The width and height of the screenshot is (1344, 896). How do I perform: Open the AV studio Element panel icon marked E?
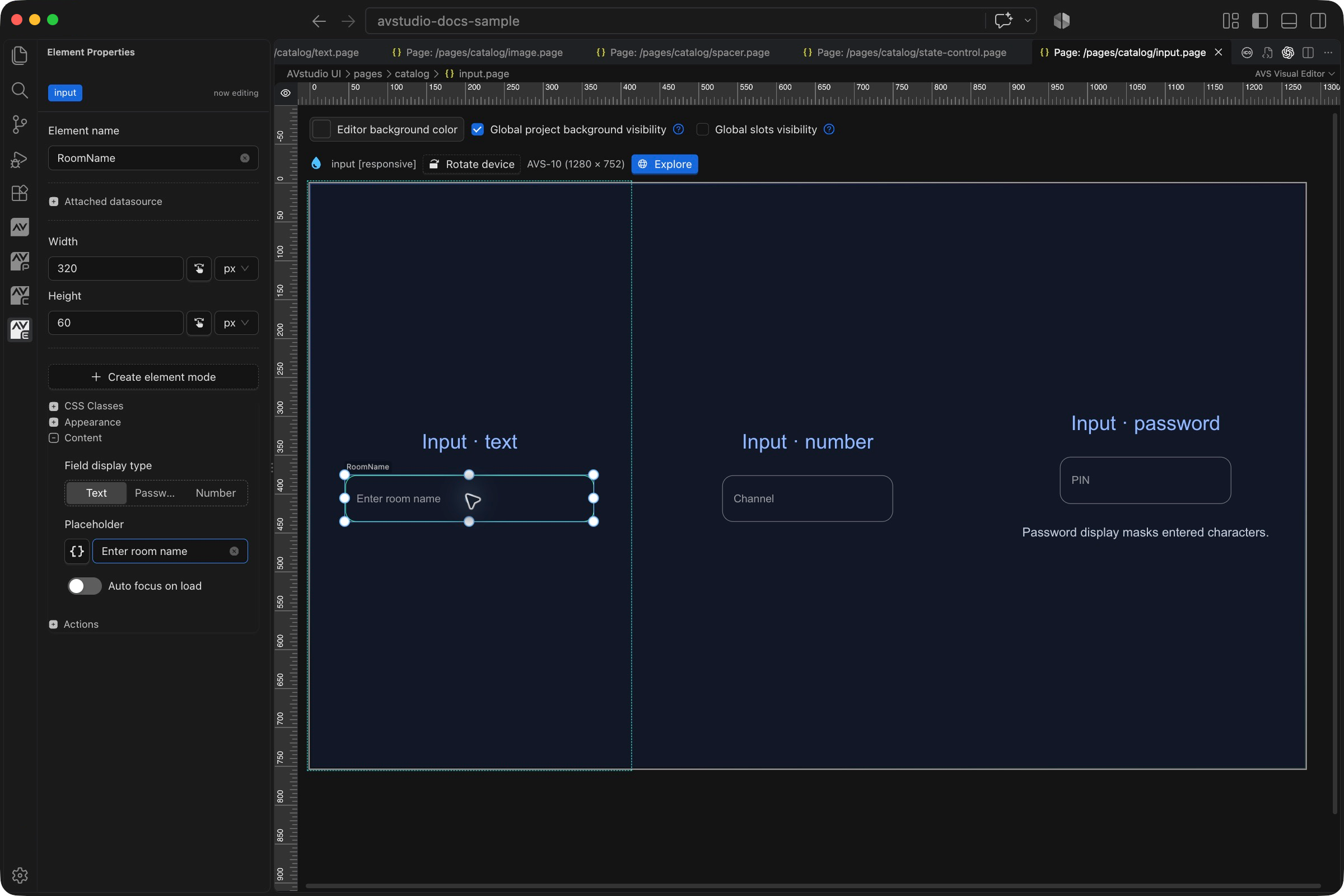20,330
